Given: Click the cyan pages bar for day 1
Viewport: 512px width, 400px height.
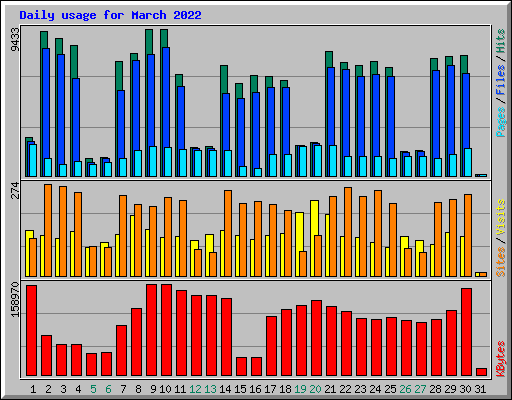Looking at the screenshot, I should pyautogui.click(x=33, y=160).
